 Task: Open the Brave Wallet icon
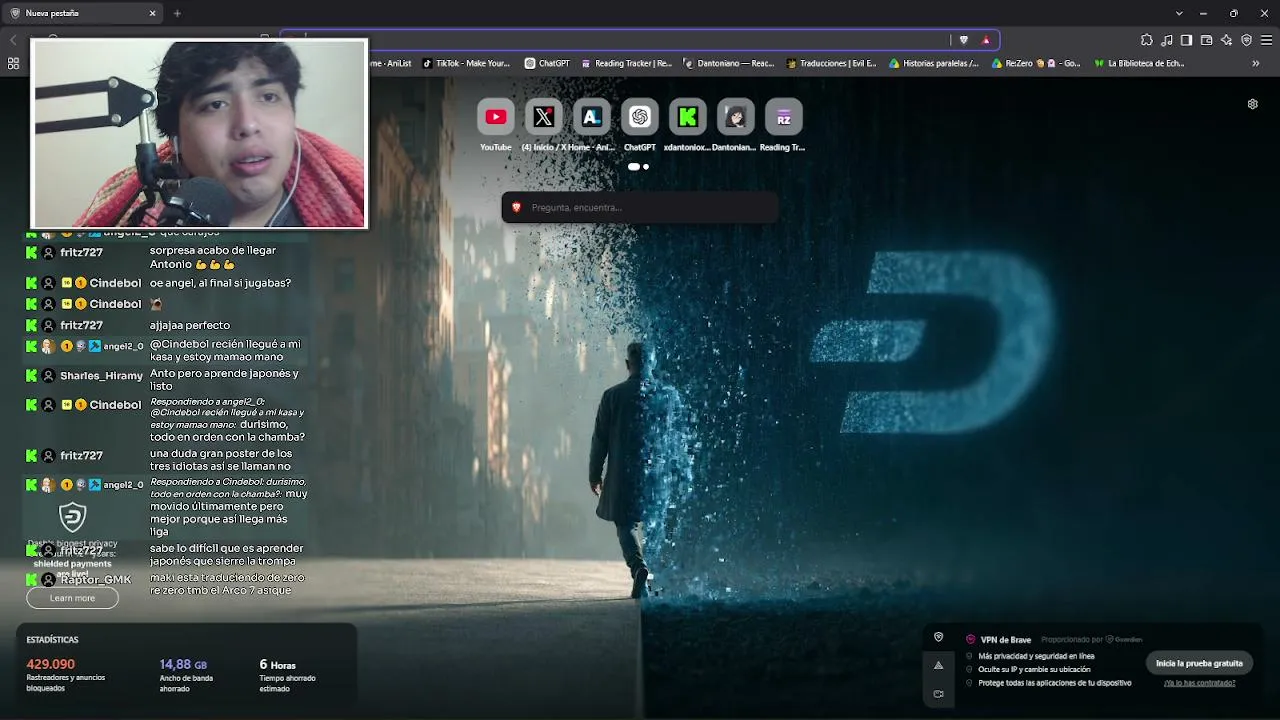pos(1206,40)
